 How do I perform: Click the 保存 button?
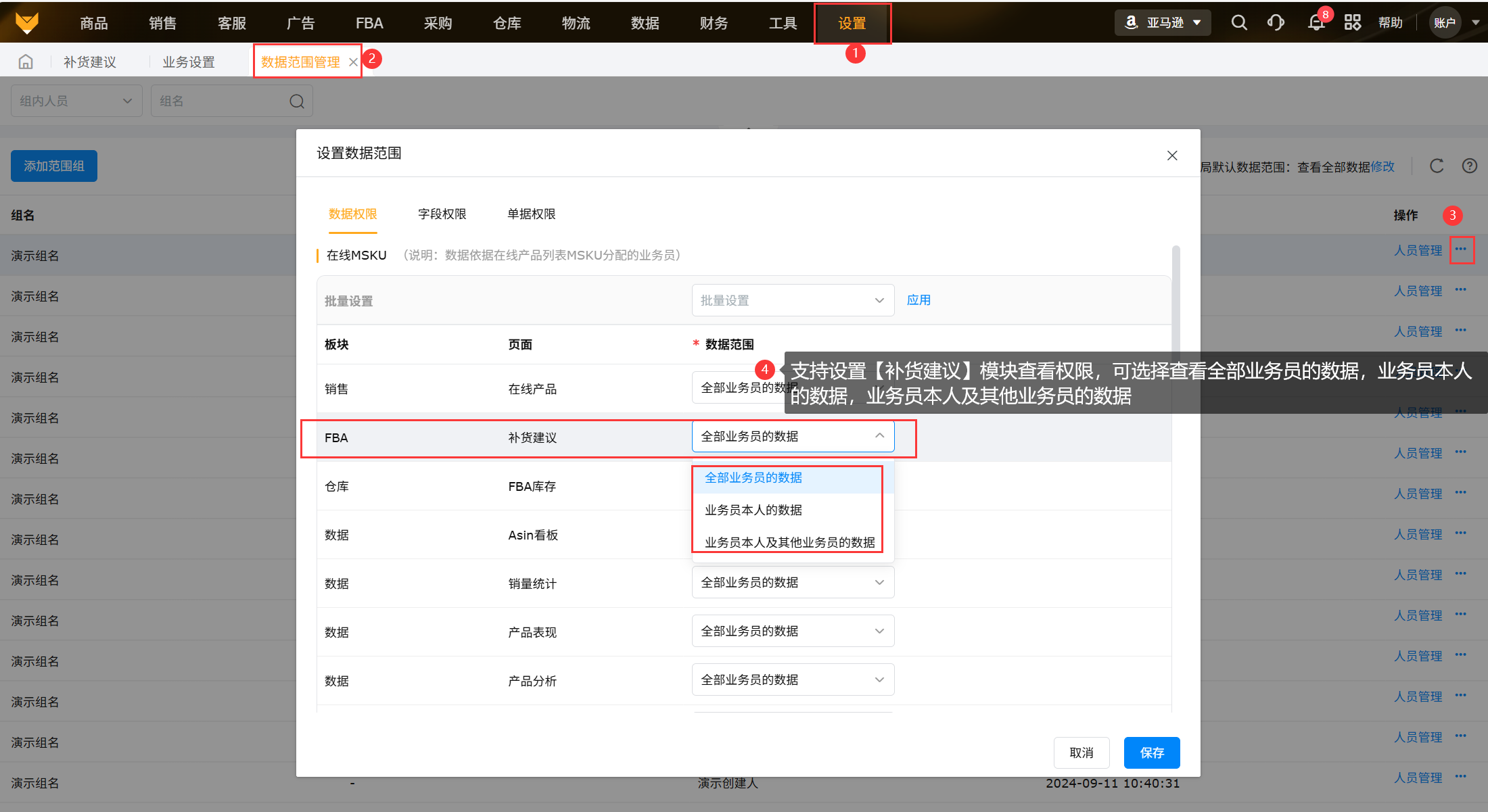[x=1151, y=753]
